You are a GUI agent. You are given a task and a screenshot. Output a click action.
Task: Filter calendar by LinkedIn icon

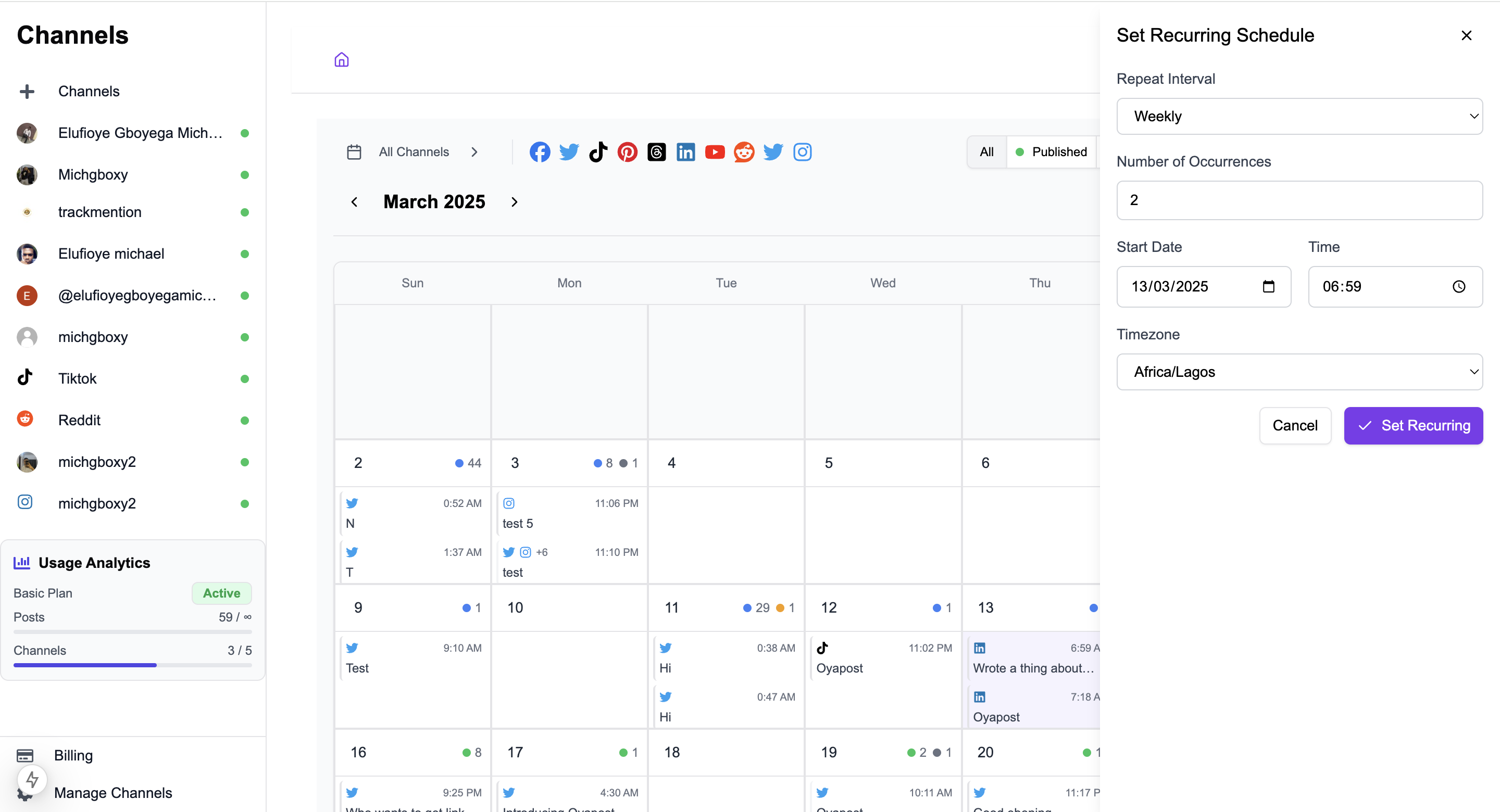click(685, 152)
